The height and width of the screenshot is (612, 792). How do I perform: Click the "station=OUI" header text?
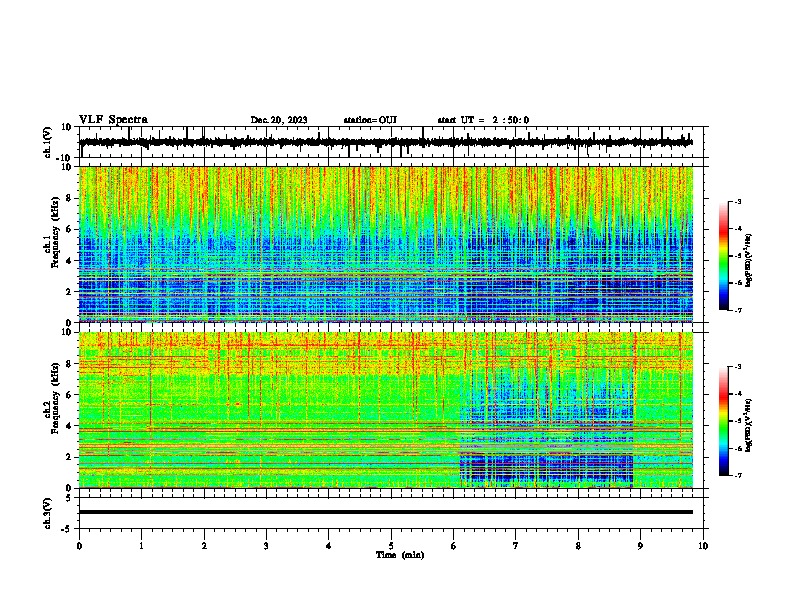pos(370,120)
